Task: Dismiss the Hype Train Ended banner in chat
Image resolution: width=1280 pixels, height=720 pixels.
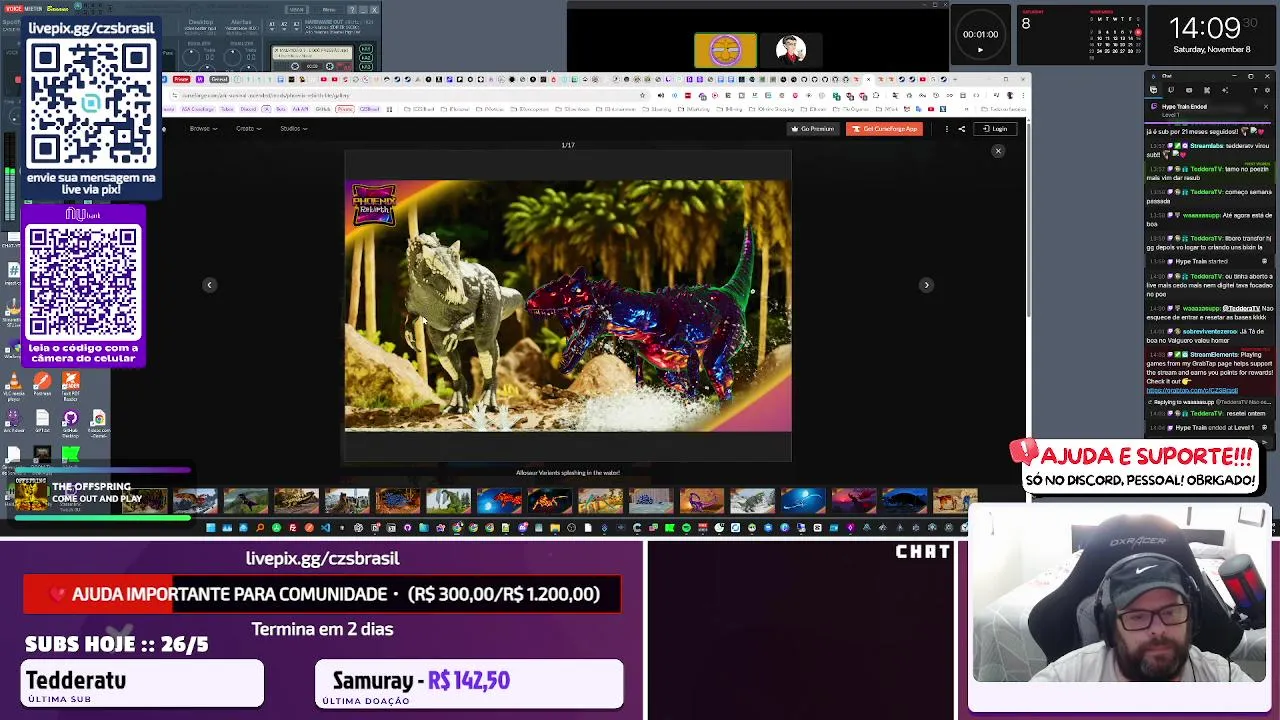Action: point(1265,106)
